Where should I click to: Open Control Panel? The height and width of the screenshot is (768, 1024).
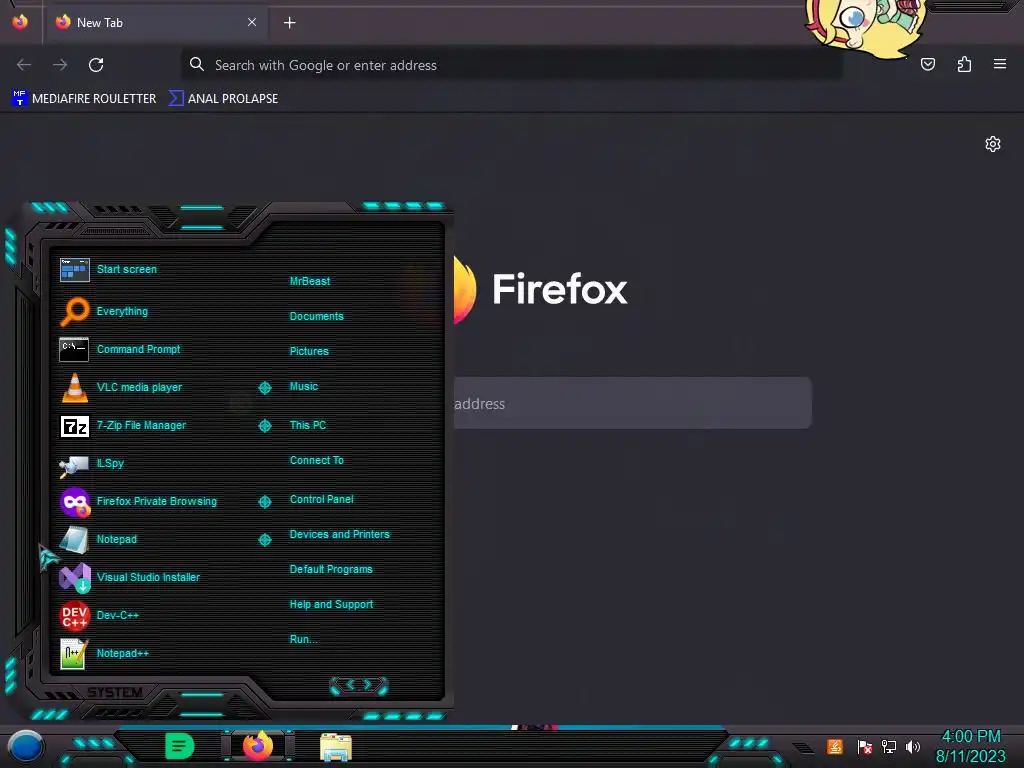(x=321, y=499)
